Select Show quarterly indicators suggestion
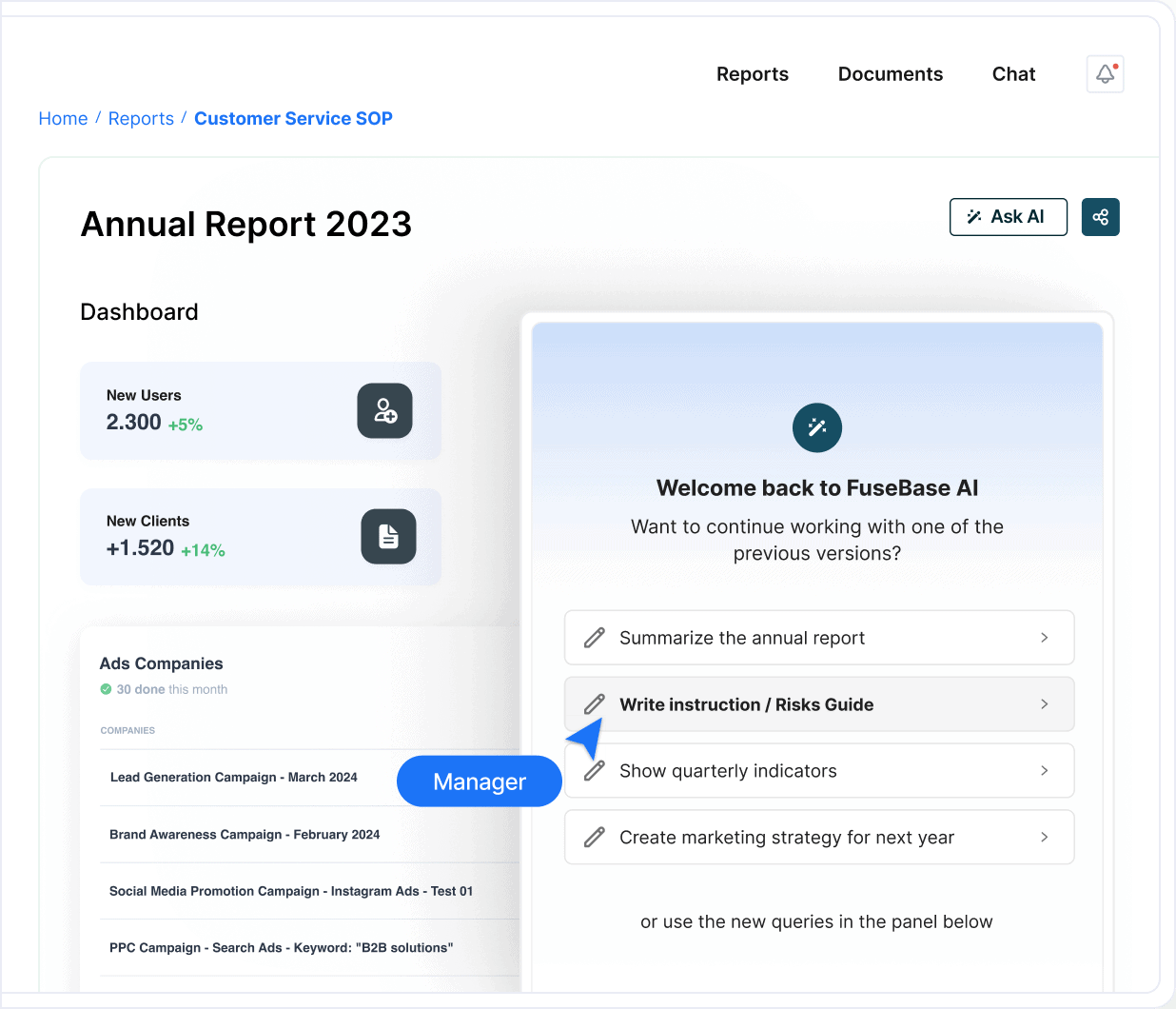 pyautogui.click(x=819, y=771)
